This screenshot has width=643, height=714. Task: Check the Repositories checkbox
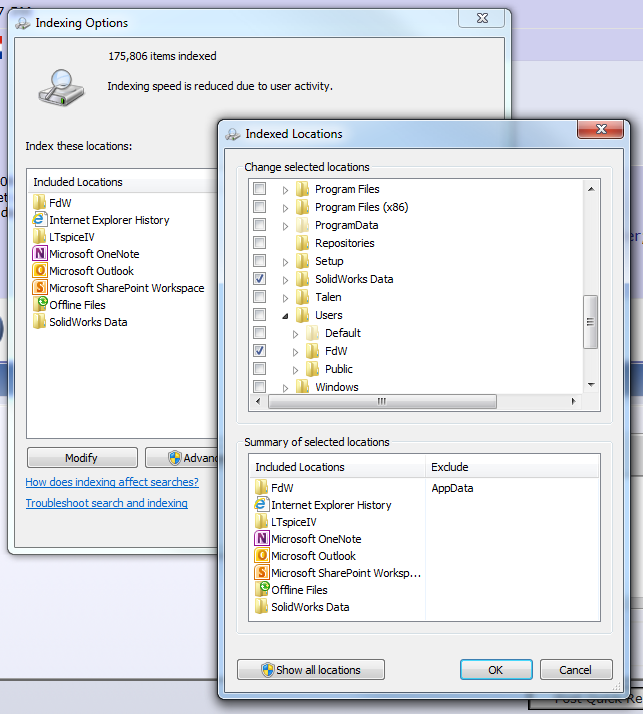(260, 243)
